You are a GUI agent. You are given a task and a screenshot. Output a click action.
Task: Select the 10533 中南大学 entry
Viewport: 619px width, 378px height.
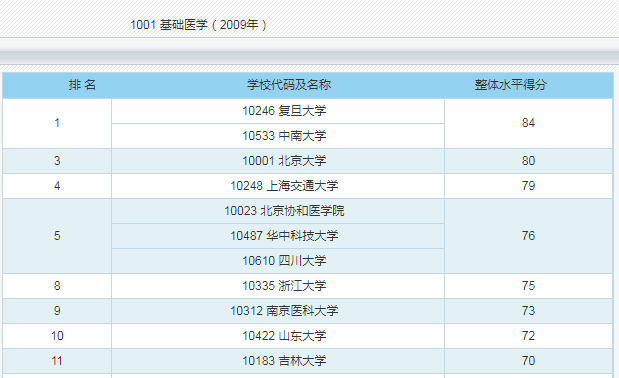(284, 136)
